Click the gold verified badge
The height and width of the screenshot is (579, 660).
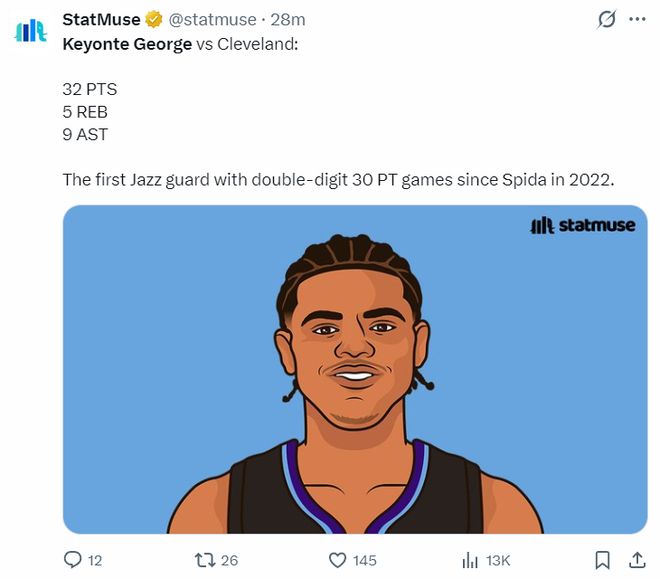(154, 19)
